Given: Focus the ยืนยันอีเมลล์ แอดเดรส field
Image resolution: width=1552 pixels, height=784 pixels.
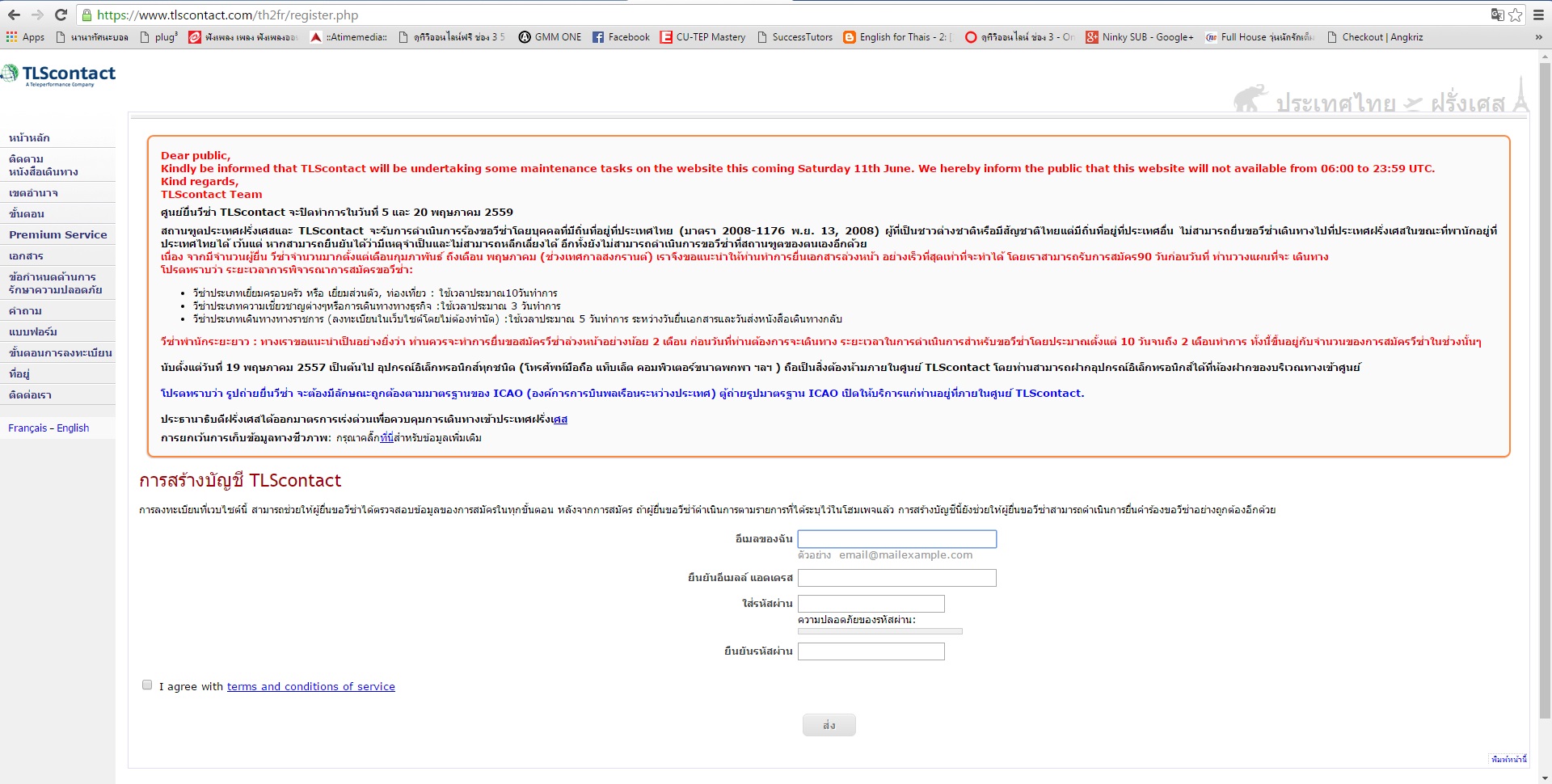Looking at the screenshot, I should point(896,578).
